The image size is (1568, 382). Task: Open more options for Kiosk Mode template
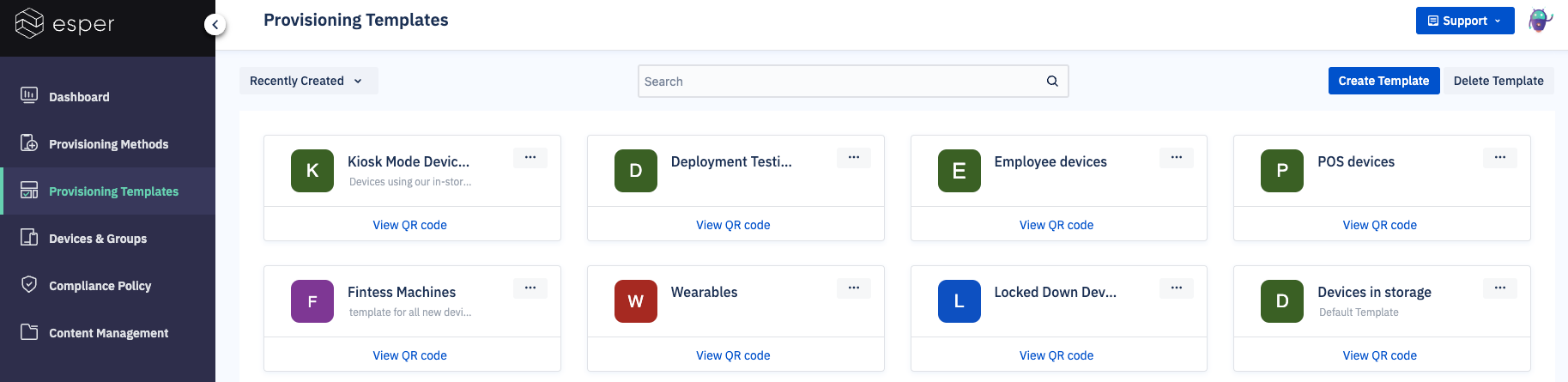(x=530, y=157)
